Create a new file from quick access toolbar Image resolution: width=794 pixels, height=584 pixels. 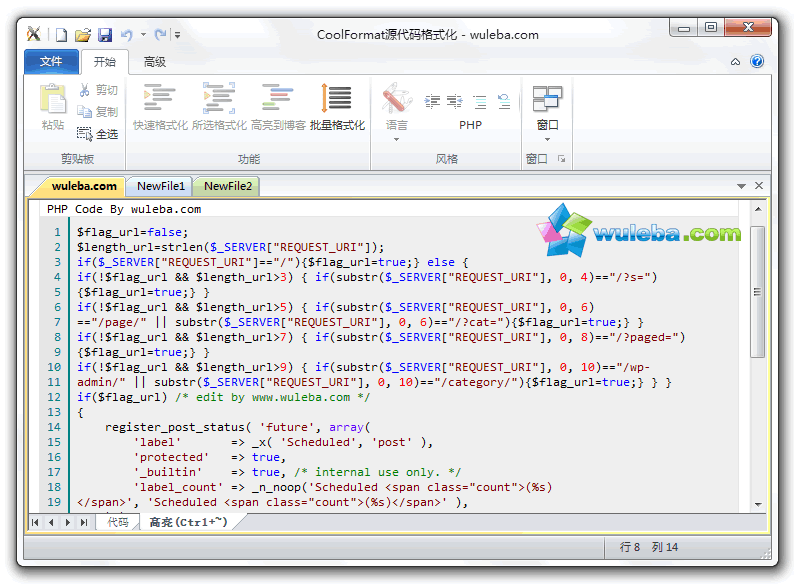click(61, 34)
